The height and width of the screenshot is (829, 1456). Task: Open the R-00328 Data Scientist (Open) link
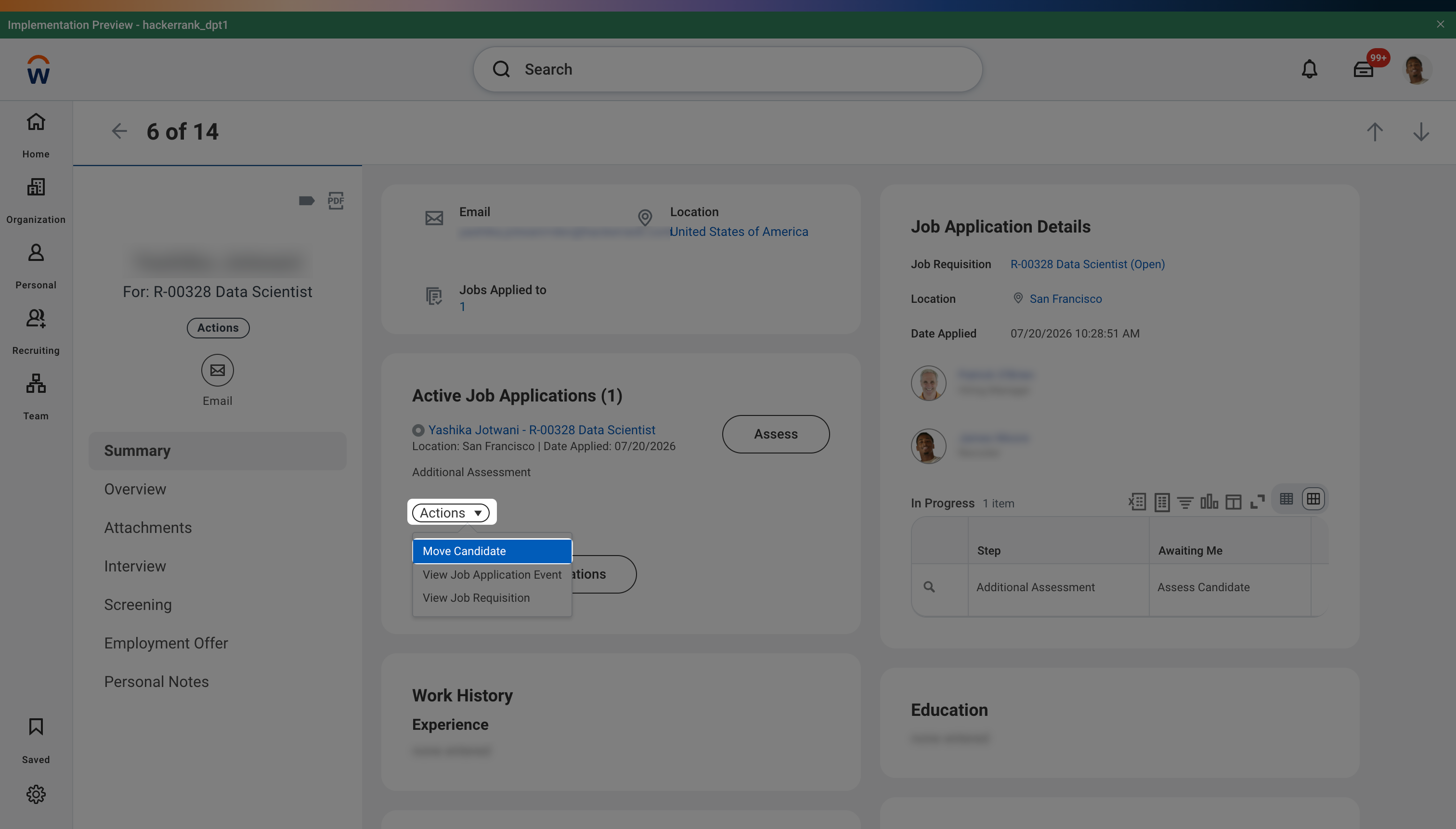pos(1087,264)
